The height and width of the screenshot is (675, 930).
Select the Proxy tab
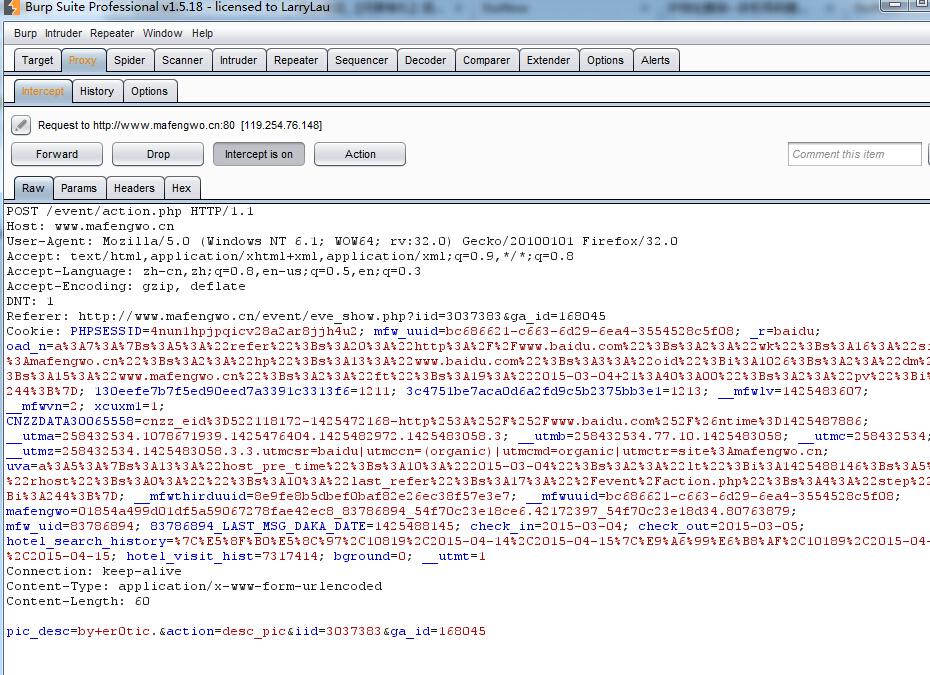(x=82, y=60)
